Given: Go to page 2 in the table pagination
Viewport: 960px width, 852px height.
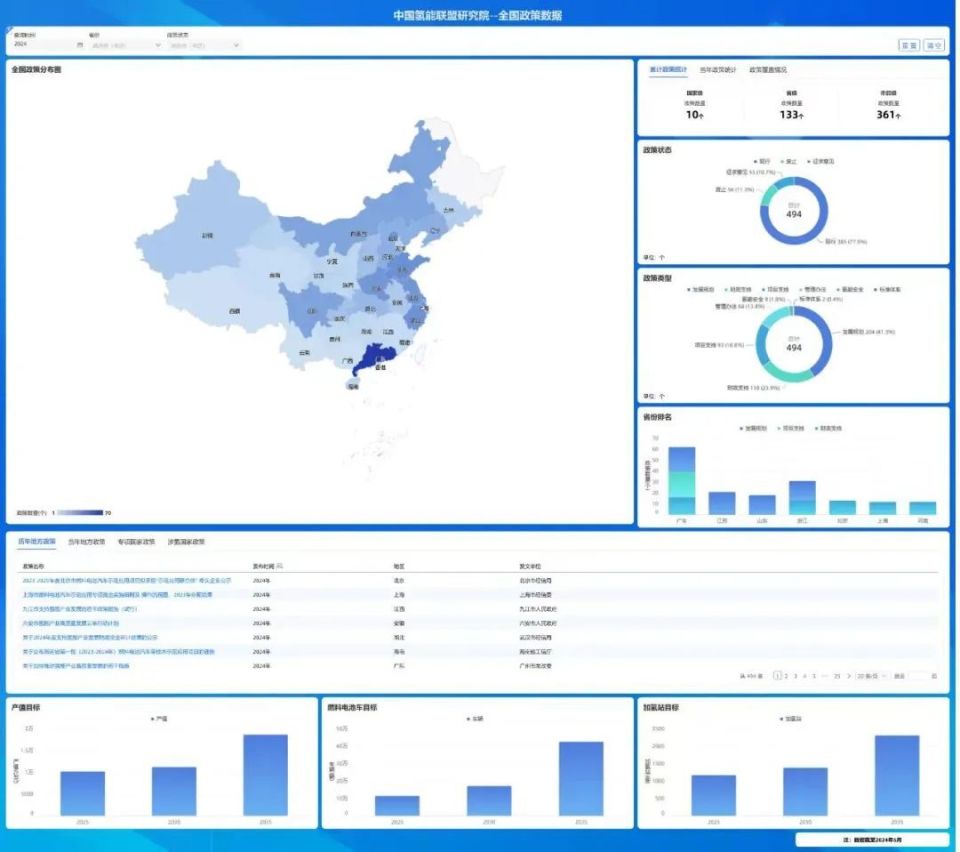Looking at the screenshot, I should click(786, 676).
